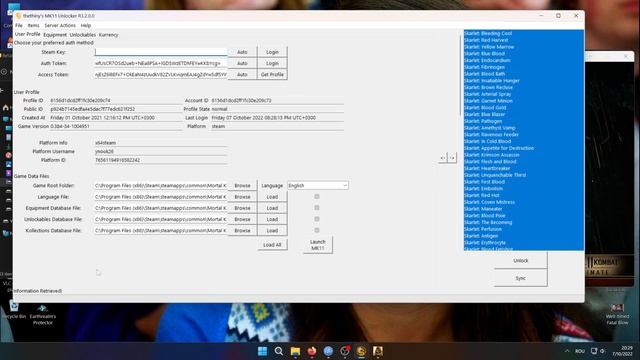The height and width of the screenshot is (360, 640).
Task: Click the right arrow panel toggle button
Action: click(x=452, y=158)
